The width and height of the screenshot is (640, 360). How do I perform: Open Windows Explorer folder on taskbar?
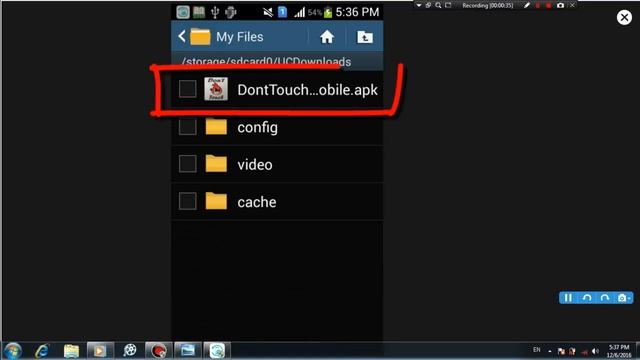[x=71, y=351]
